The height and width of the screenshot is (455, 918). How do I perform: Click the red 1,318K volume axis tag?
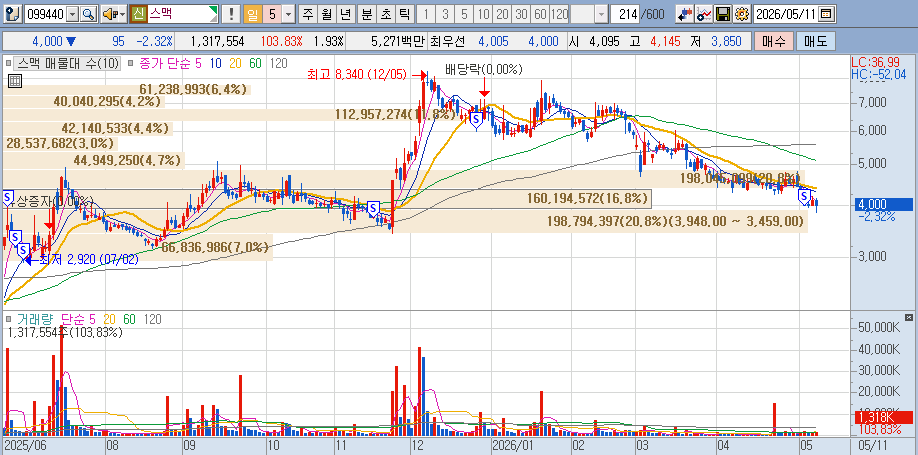(883, 418)
